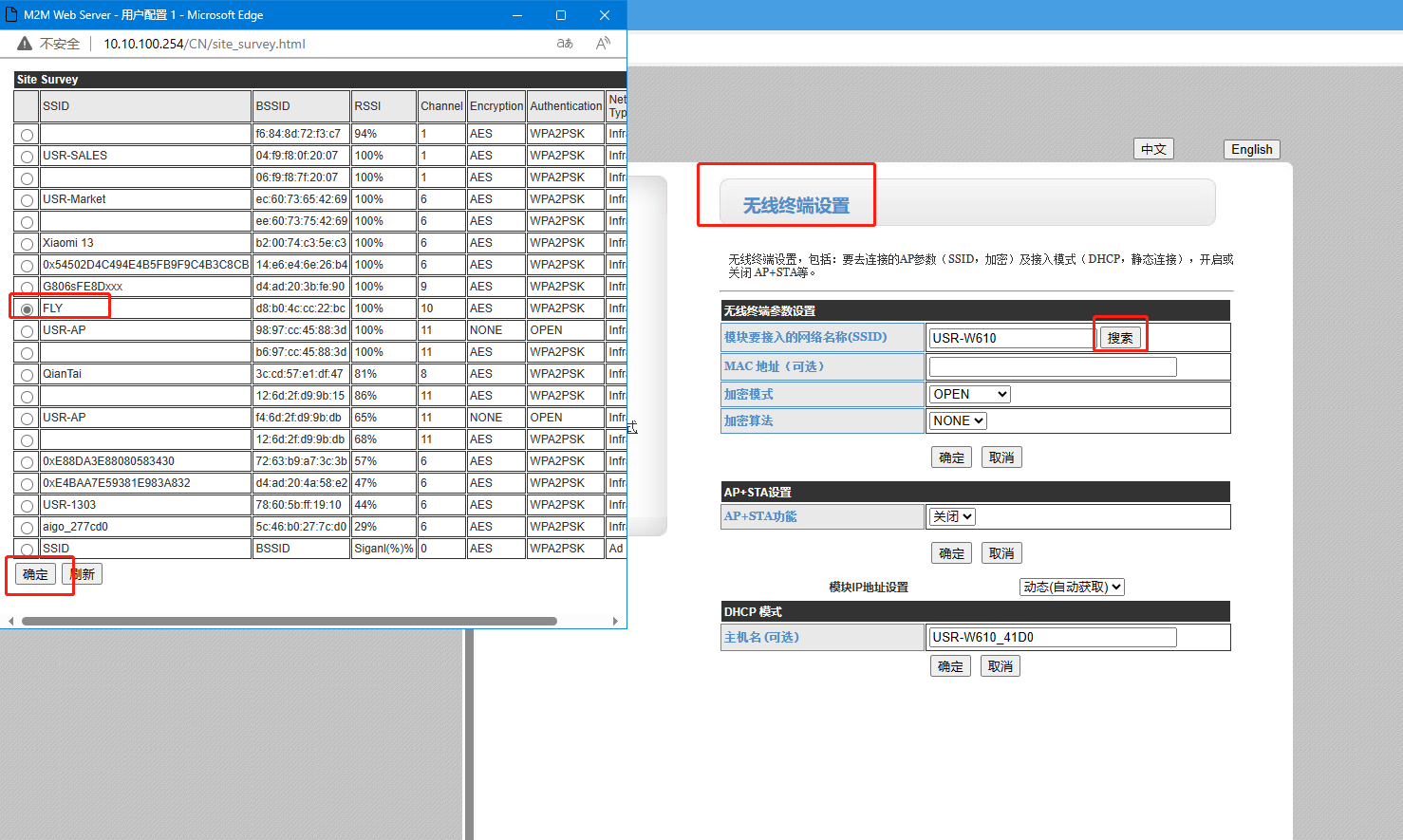
Task: Click the left scroll arrow of horizontal scrollbar
Action: (11, 622)
